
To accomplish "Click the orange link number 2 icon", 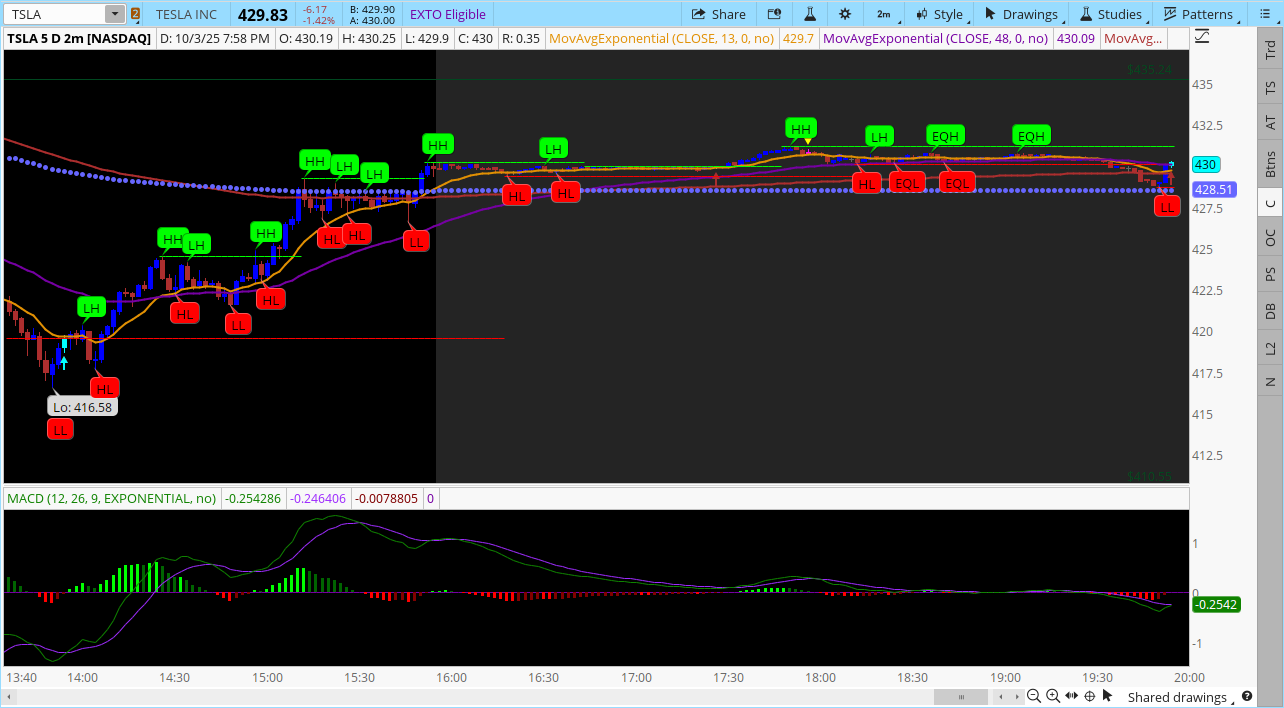I will 135,14.
